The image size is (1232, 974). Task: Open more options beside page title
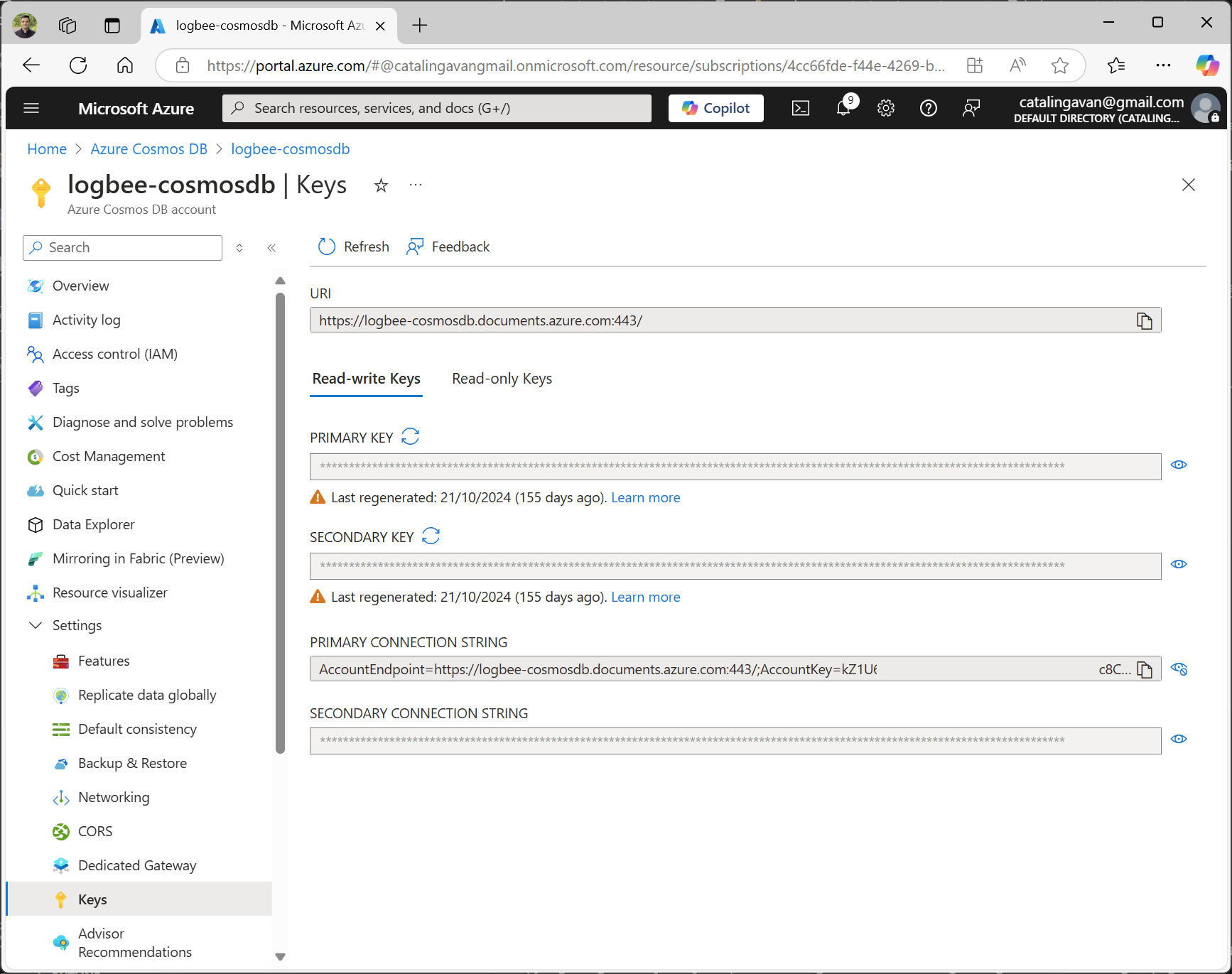(x=415, y=185)
